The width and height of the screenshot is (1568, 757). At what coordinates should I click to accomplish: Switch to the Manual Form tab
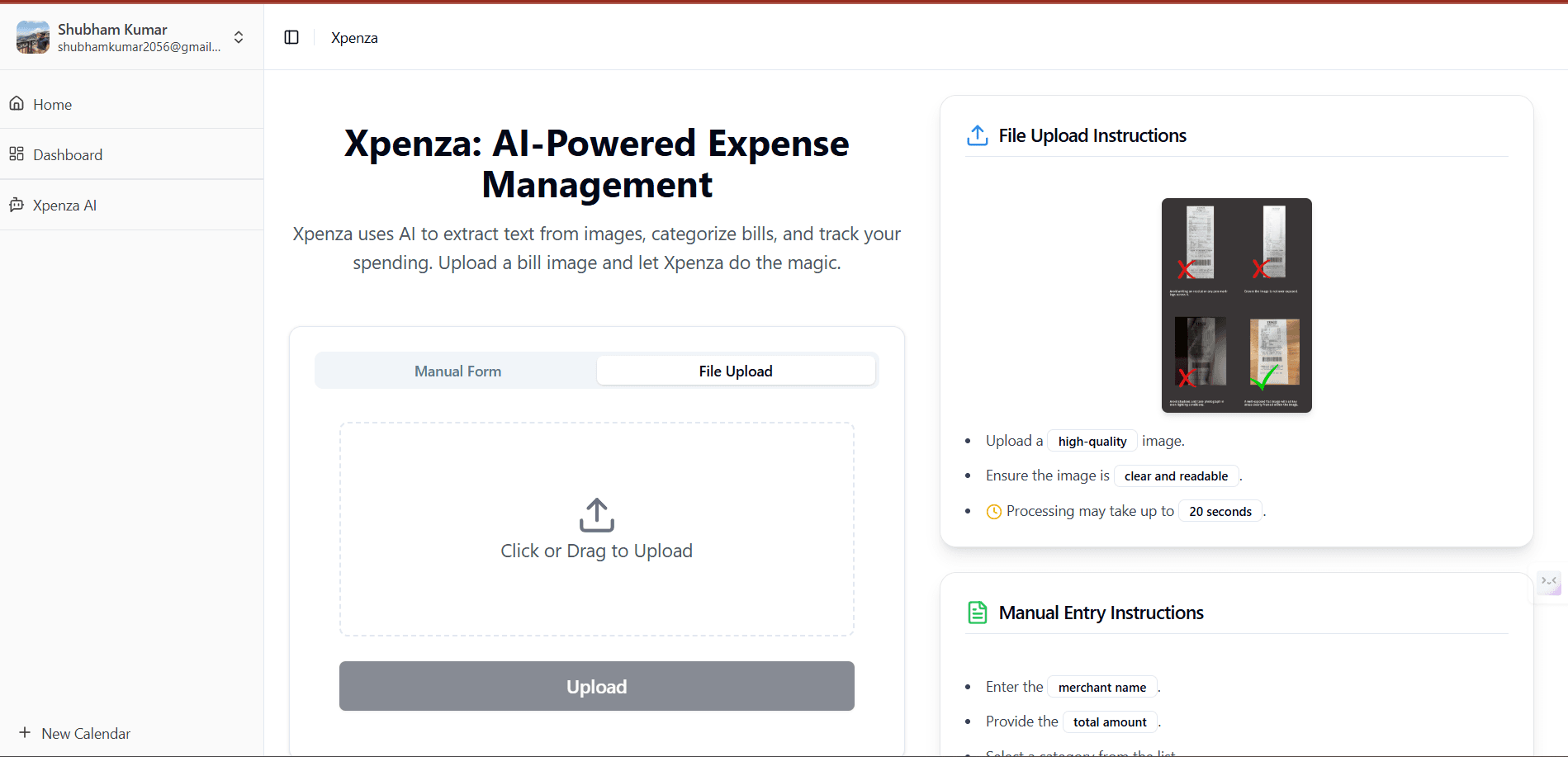point(457,371)
